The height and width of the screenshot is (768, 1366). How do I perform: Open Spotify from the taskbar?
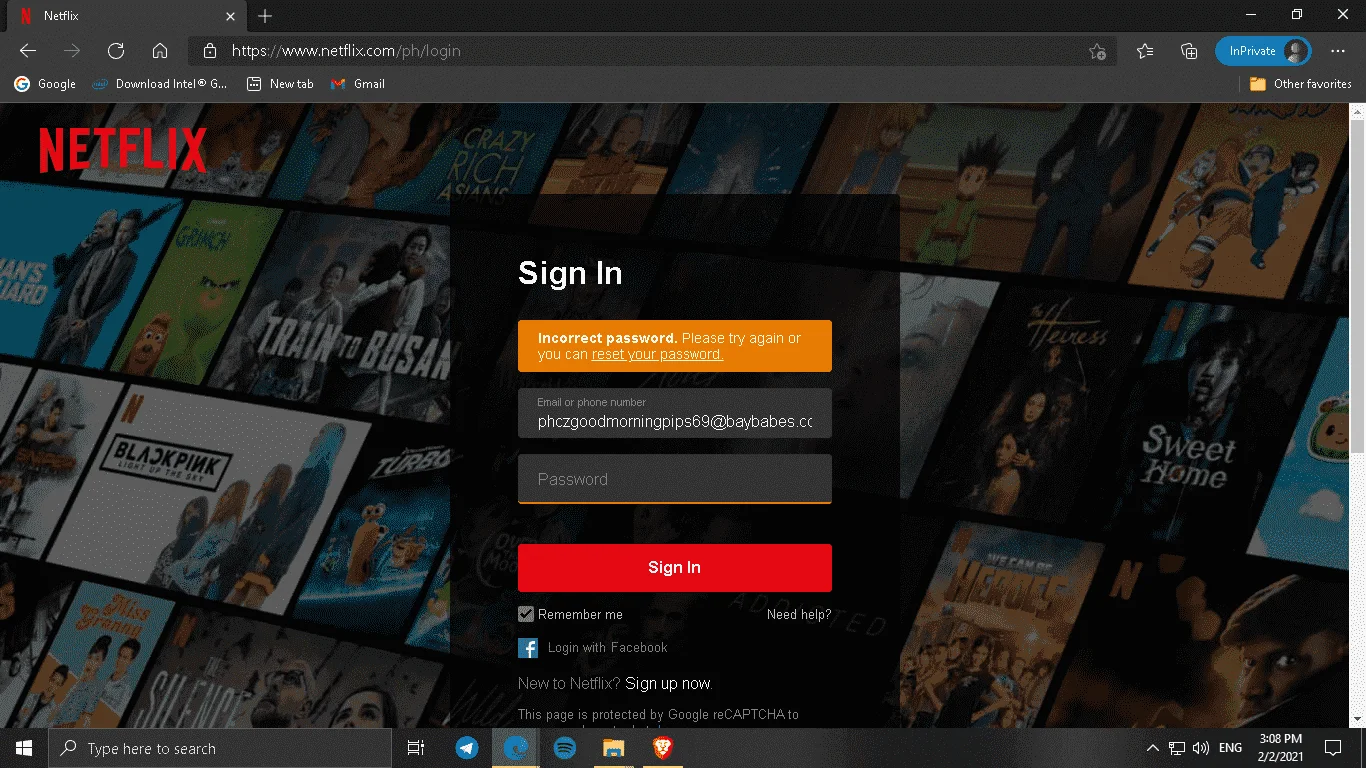tap(564, 748)
